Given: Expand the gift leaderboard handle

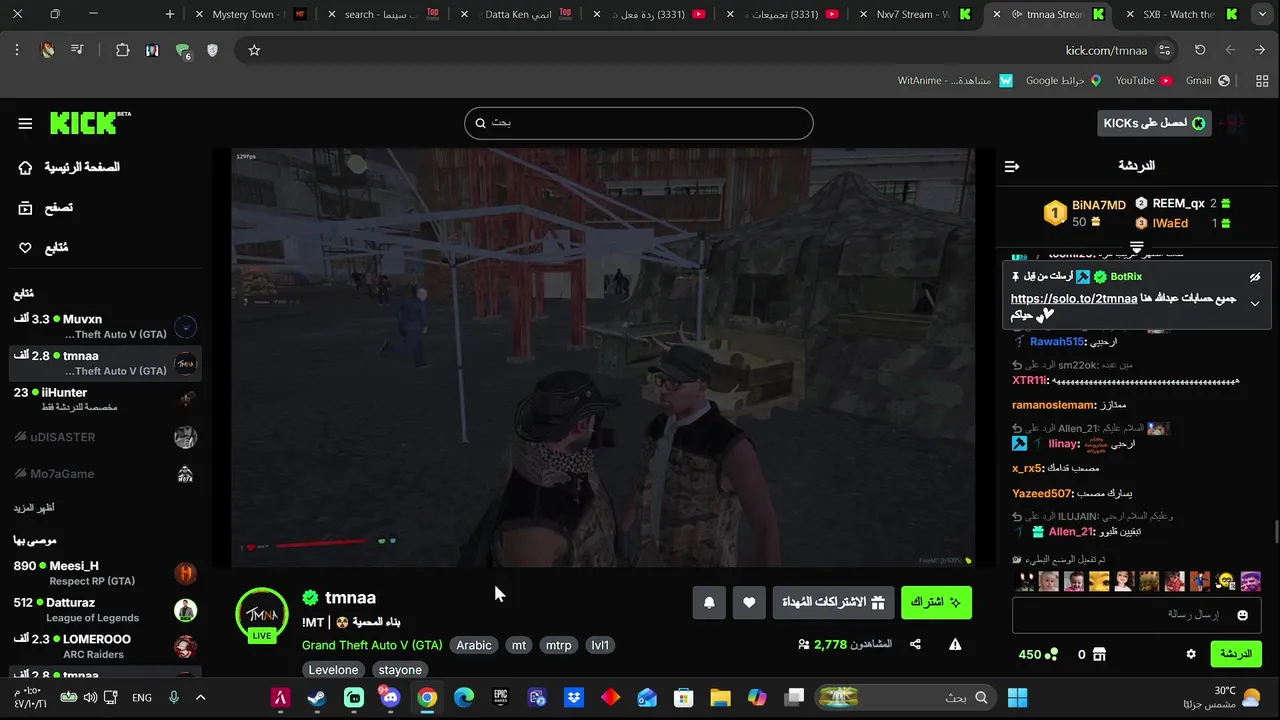Looking at the screenshot, I should (x=1136, y=247).
